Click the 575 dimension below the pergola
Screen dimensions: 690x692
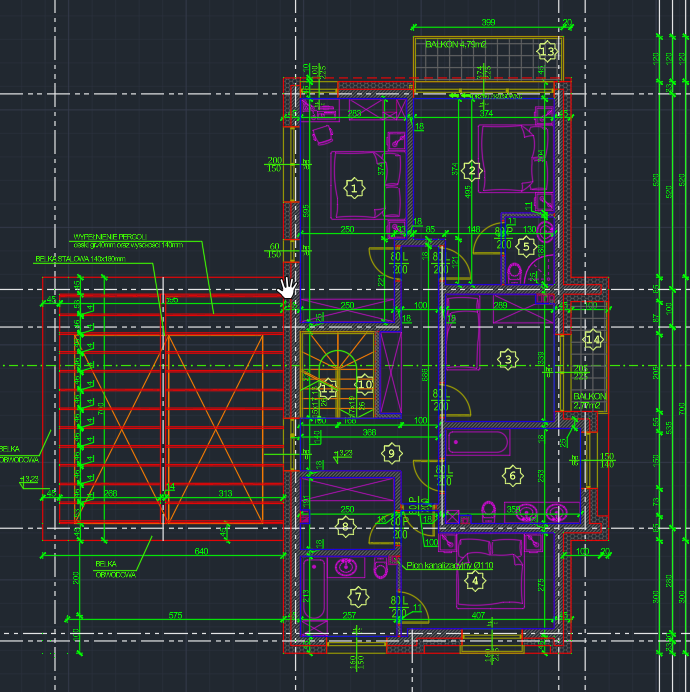176,614
